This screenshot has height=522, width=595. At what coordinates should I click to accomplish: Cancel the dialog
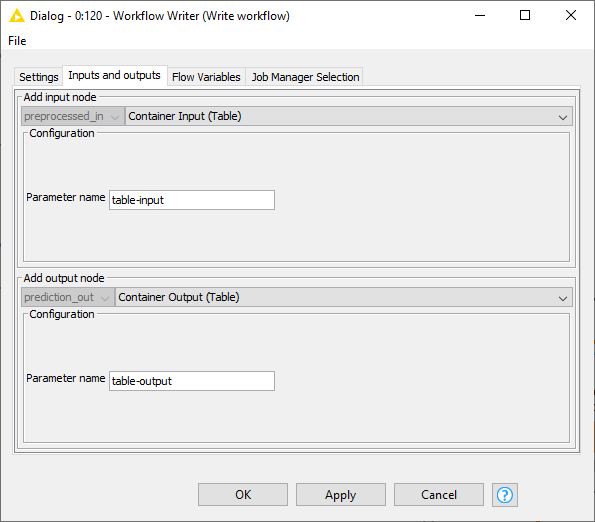tap(439, 495)
